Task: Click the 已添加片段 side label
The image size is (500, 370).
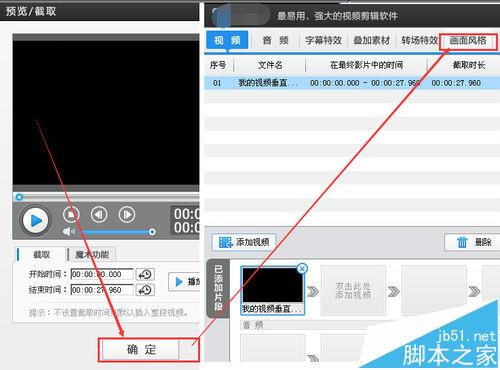Action: [218, 288]
